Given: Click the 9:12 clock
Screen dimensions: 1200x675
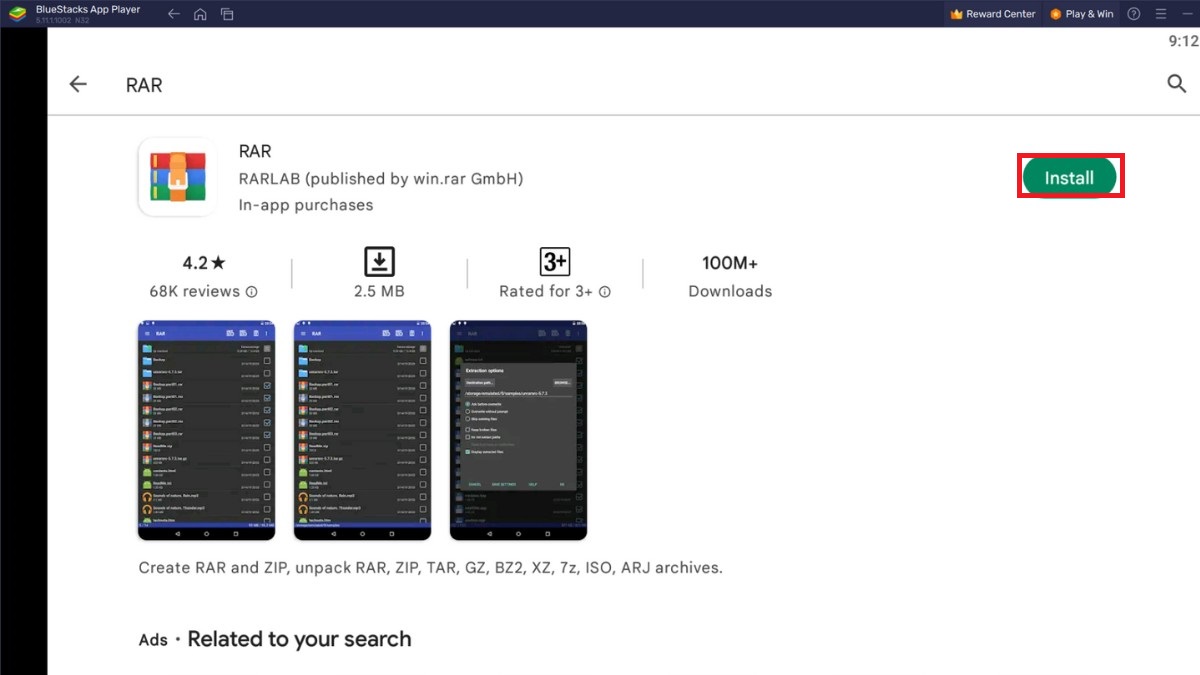Looking at the screenshot, I should coord(1183,41).
